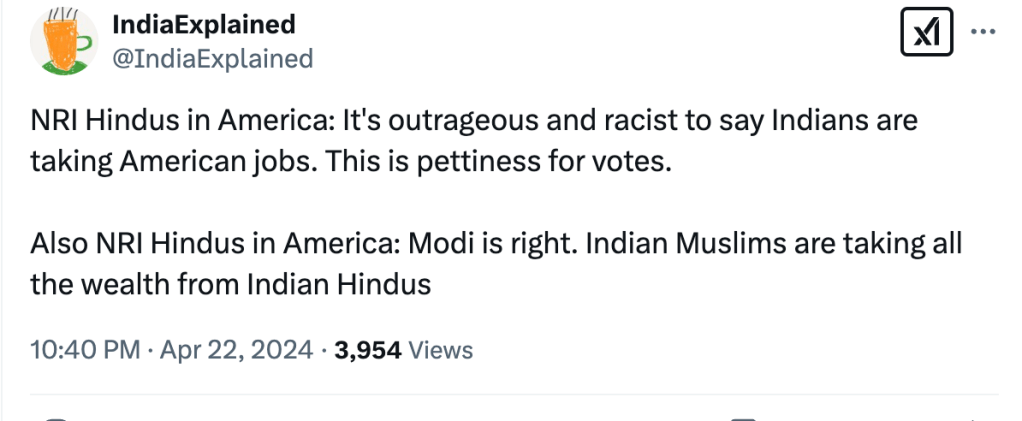Screen dimensions: 1022x421
Task: Open the IndiaExplained display name link
Action: [203, 23]
